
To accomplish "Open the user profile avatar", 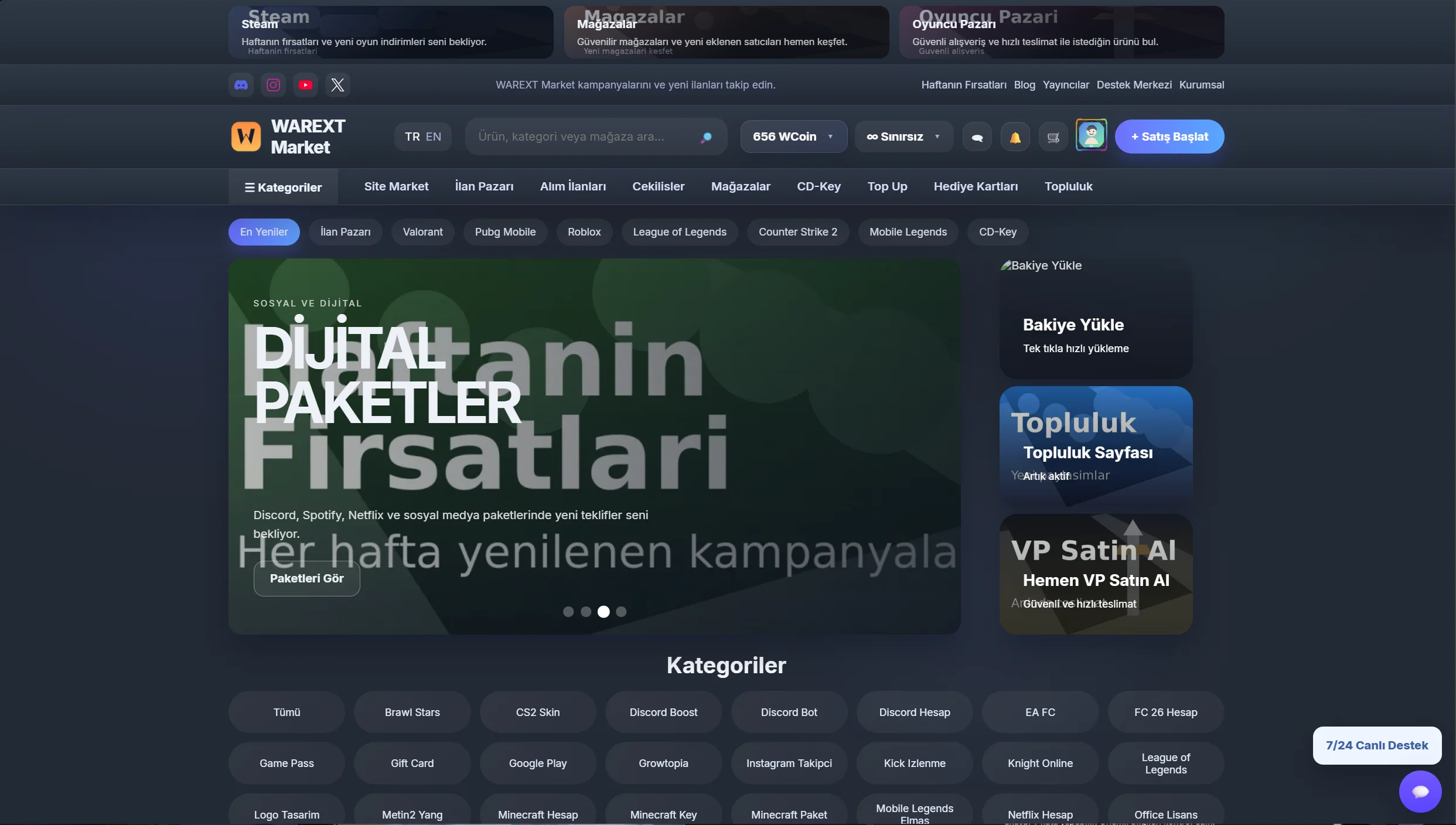I will pyautogui.click(x=1091, y=135).
